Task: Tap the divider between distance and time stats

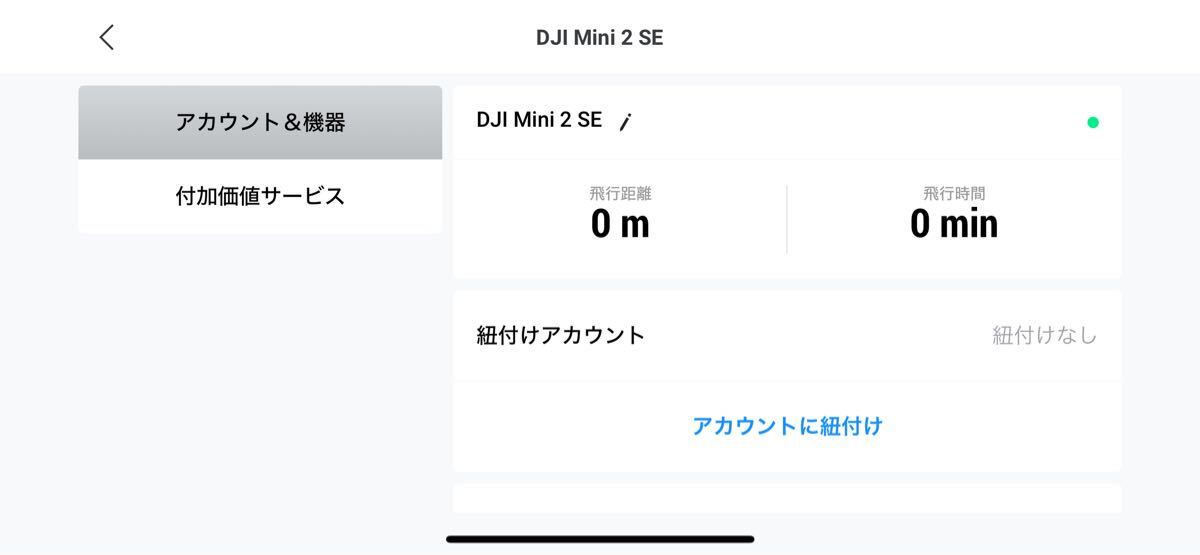Action: coord(787,219)
